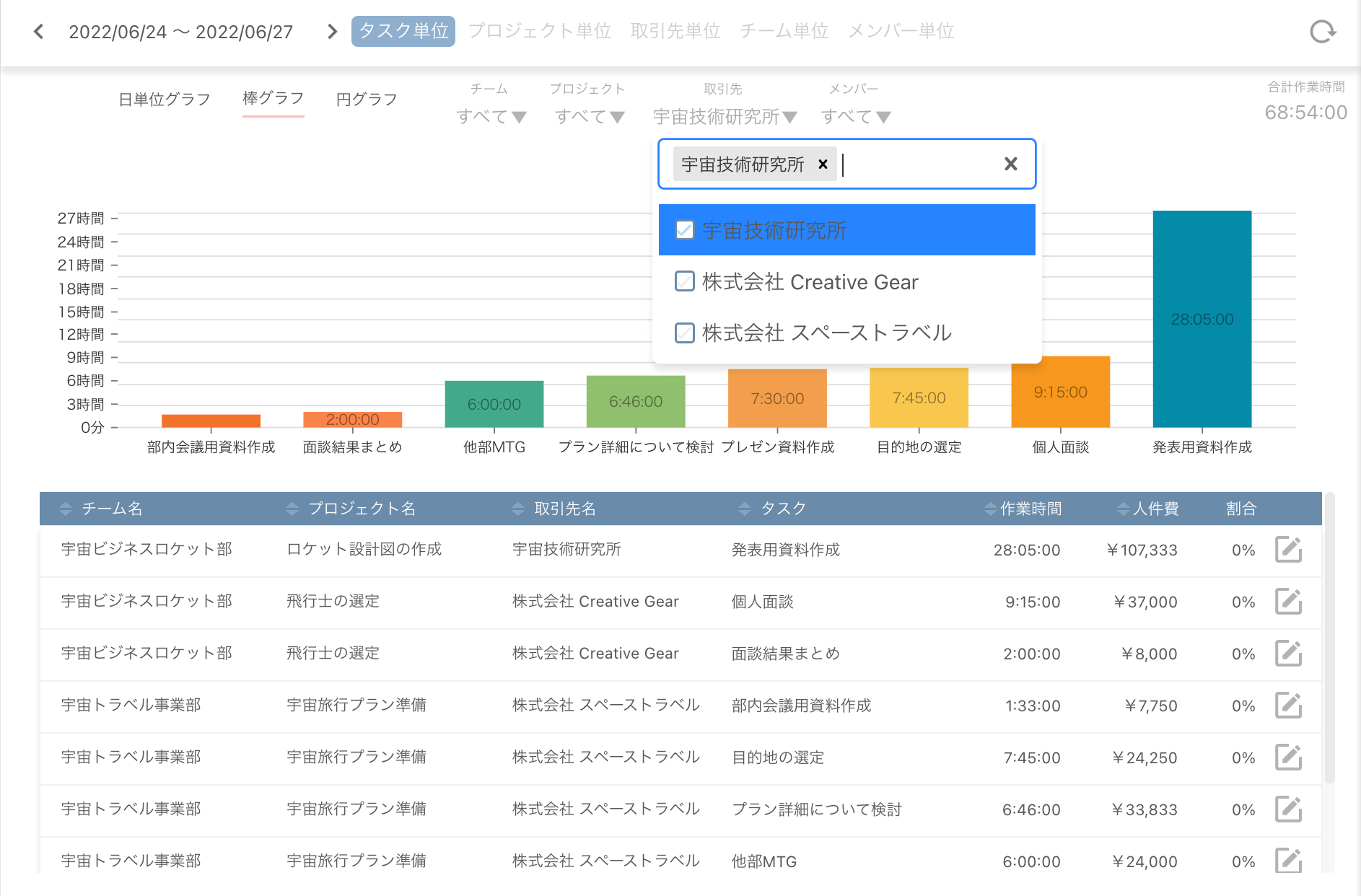Switch to the プロジェクト単位 tab
The image size is (1361, 896).
click(x=541, y=30)
